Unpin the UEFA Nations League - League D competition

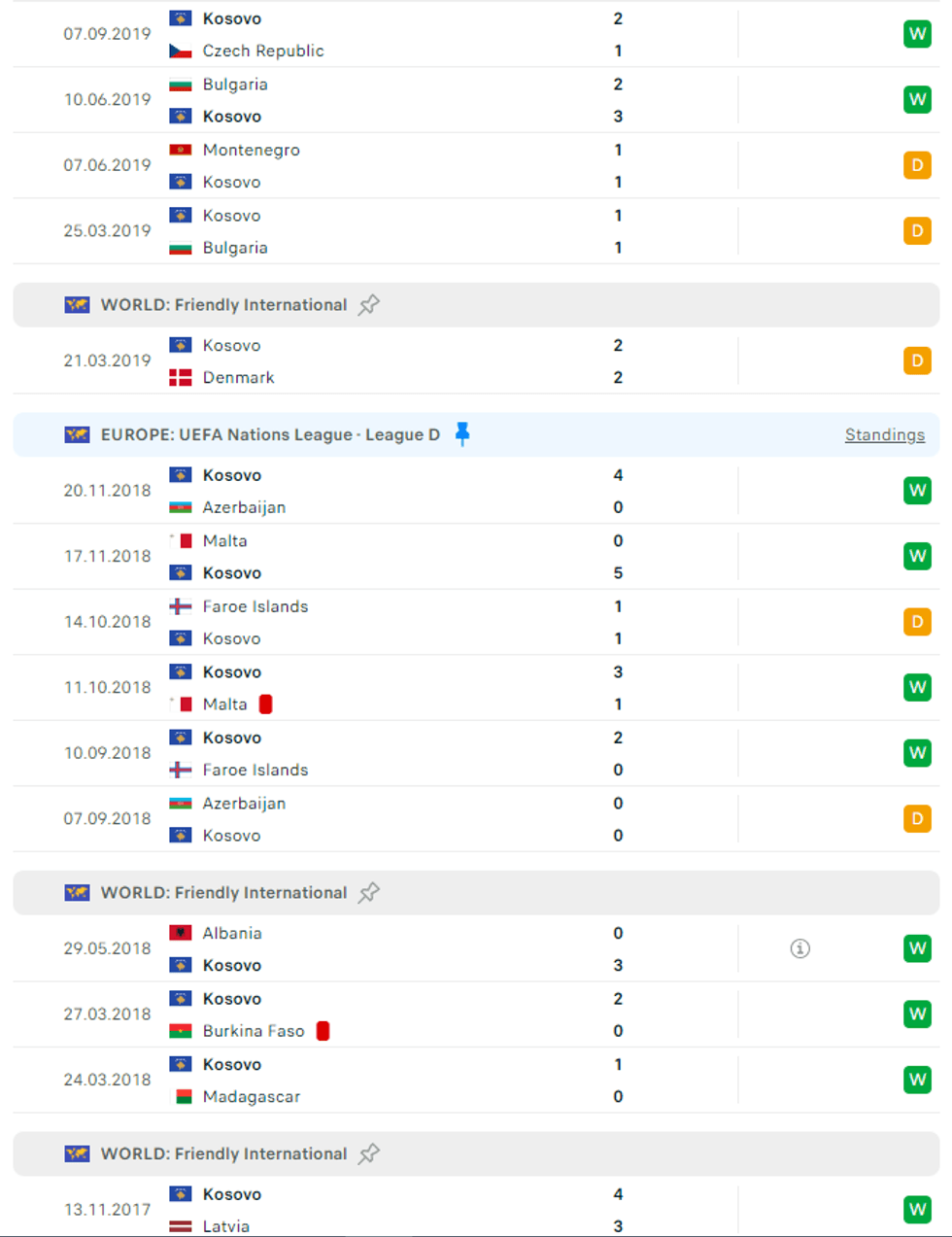462,434
